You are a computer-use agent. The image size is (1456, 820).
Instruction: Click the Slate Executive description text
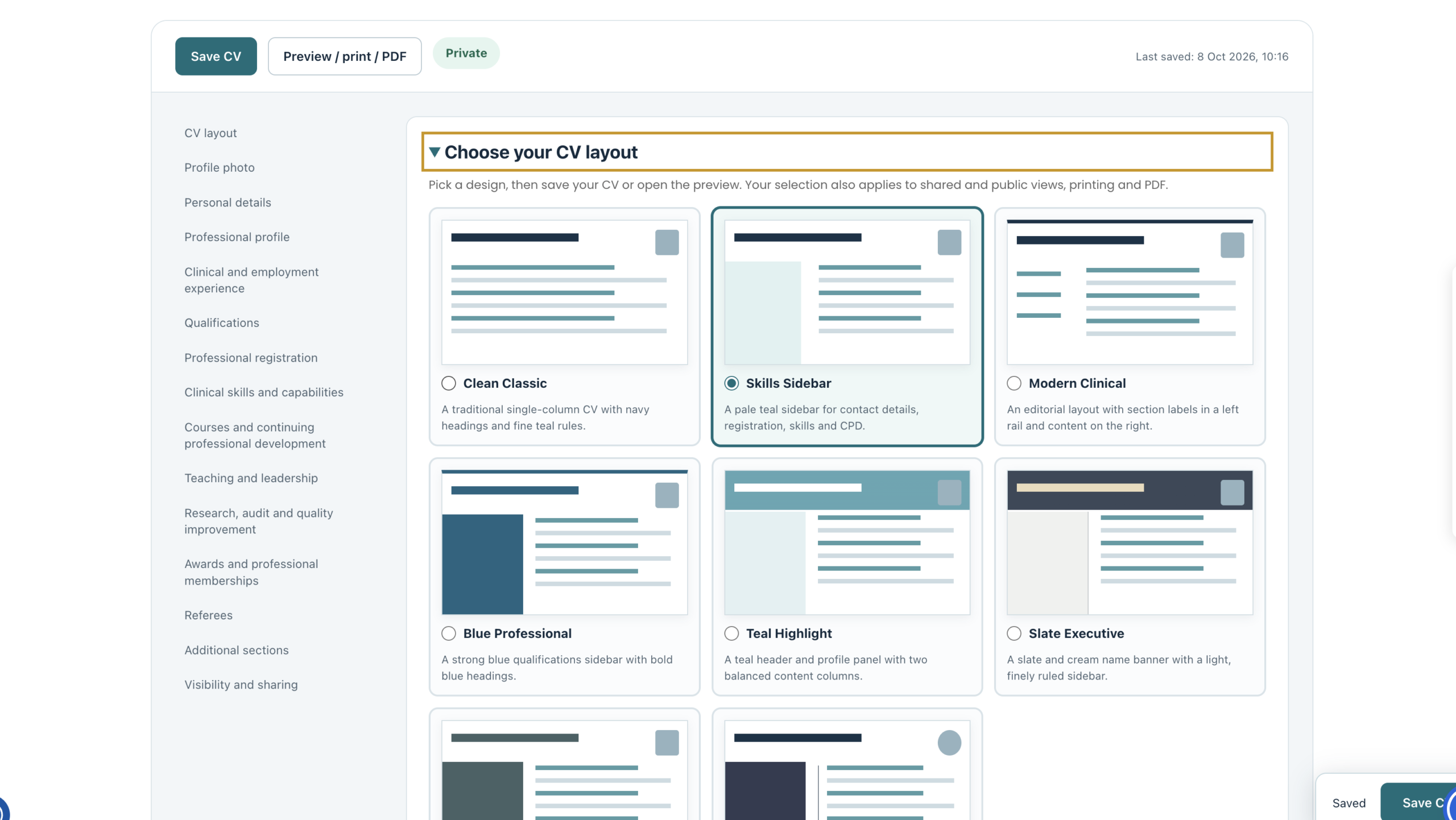(x=1119, y=668)
